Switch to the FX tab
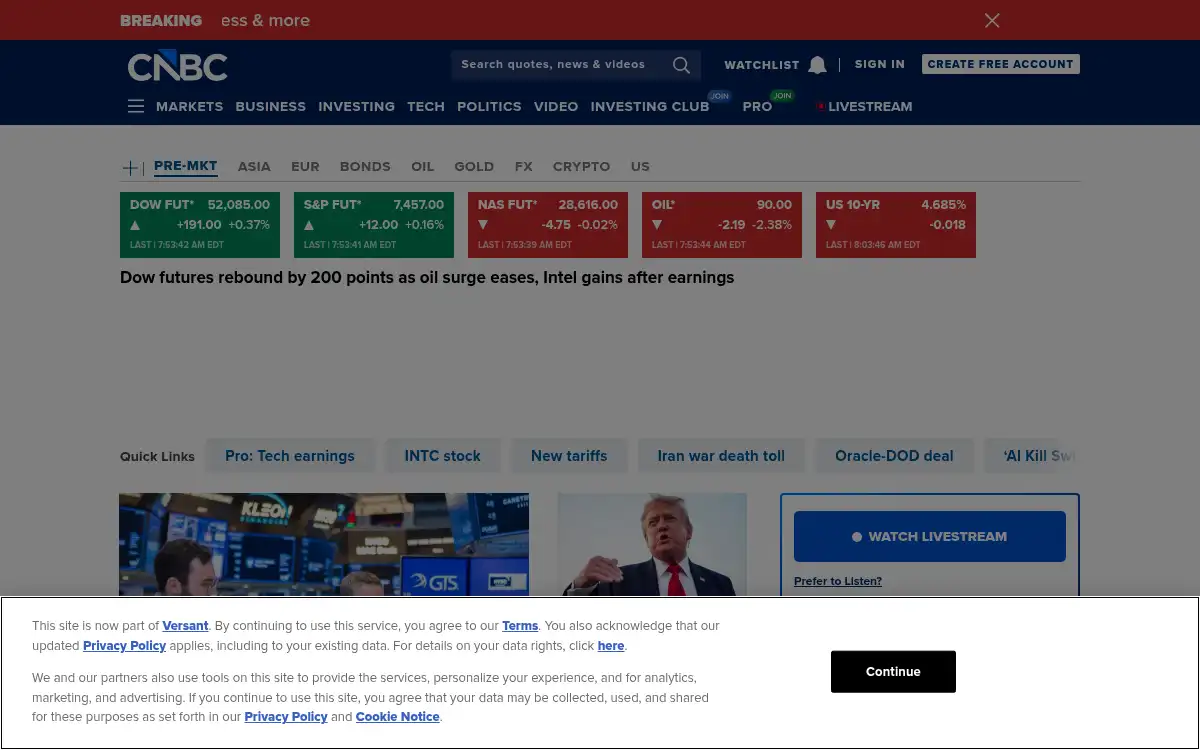 523,167
